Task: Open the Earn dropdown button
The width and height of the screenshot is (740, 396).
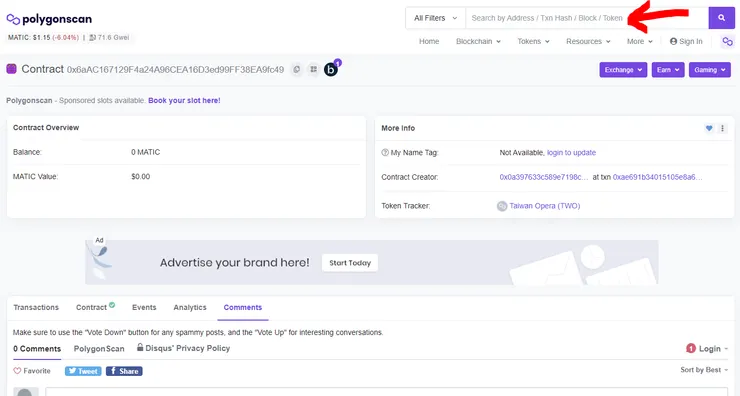Action: click(x=668, y=70)
